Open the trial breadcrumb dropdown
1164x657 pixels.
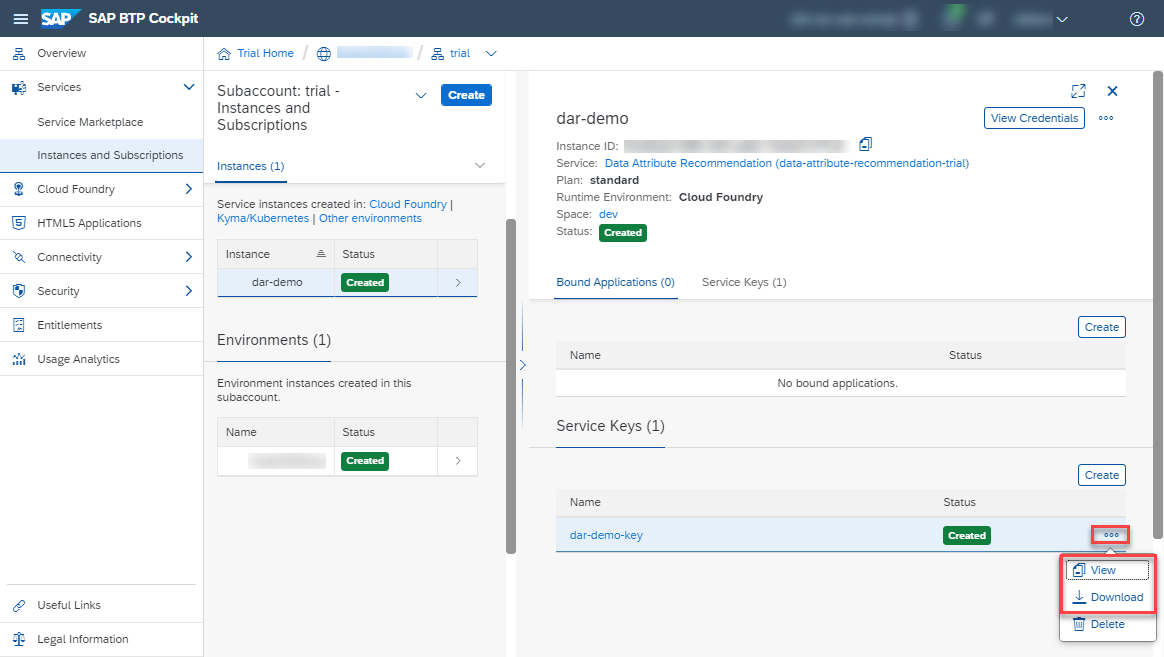(491, 53)
